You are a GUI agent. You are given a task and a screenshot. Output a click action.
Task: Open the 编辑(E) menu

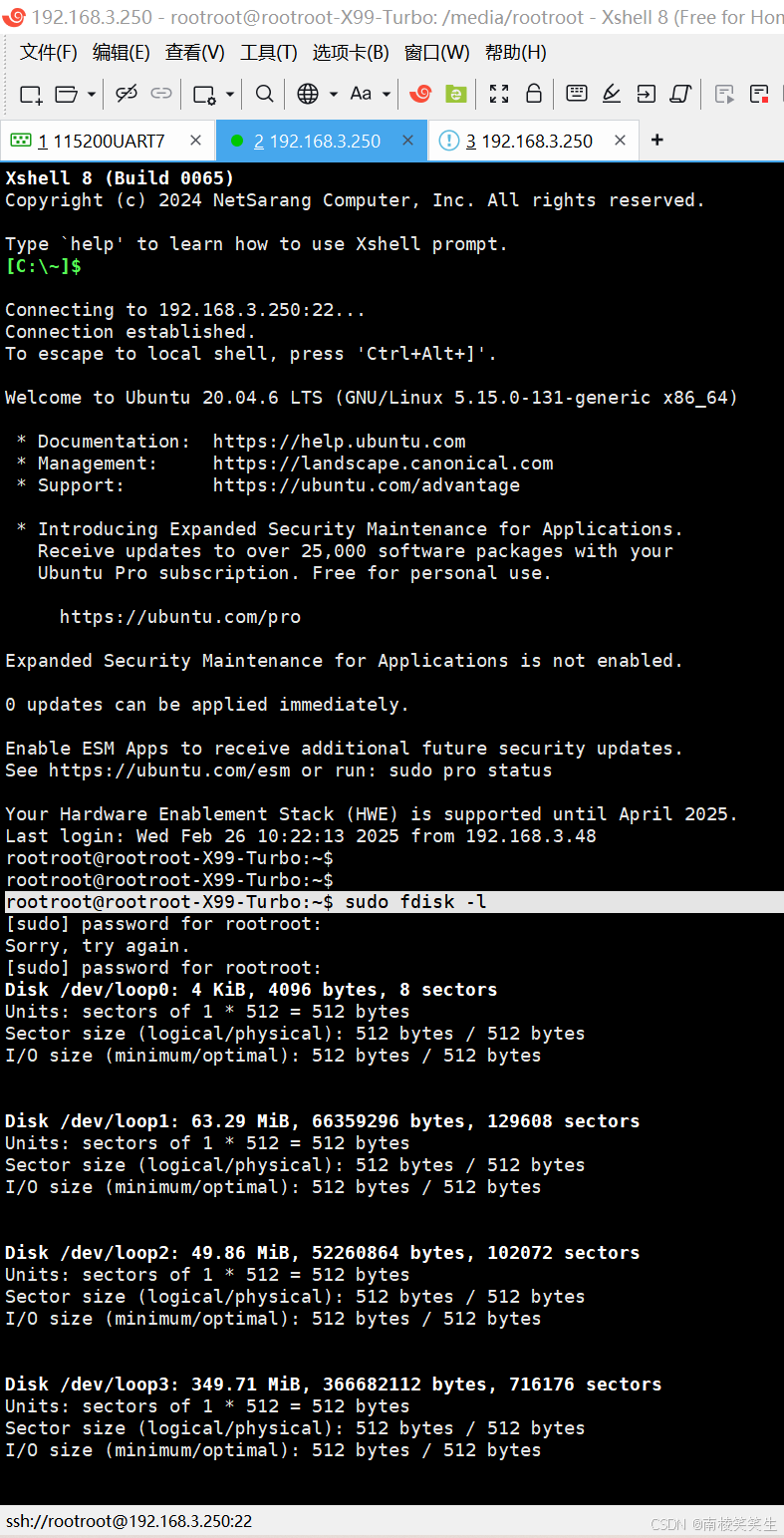(x=122, y=53)
